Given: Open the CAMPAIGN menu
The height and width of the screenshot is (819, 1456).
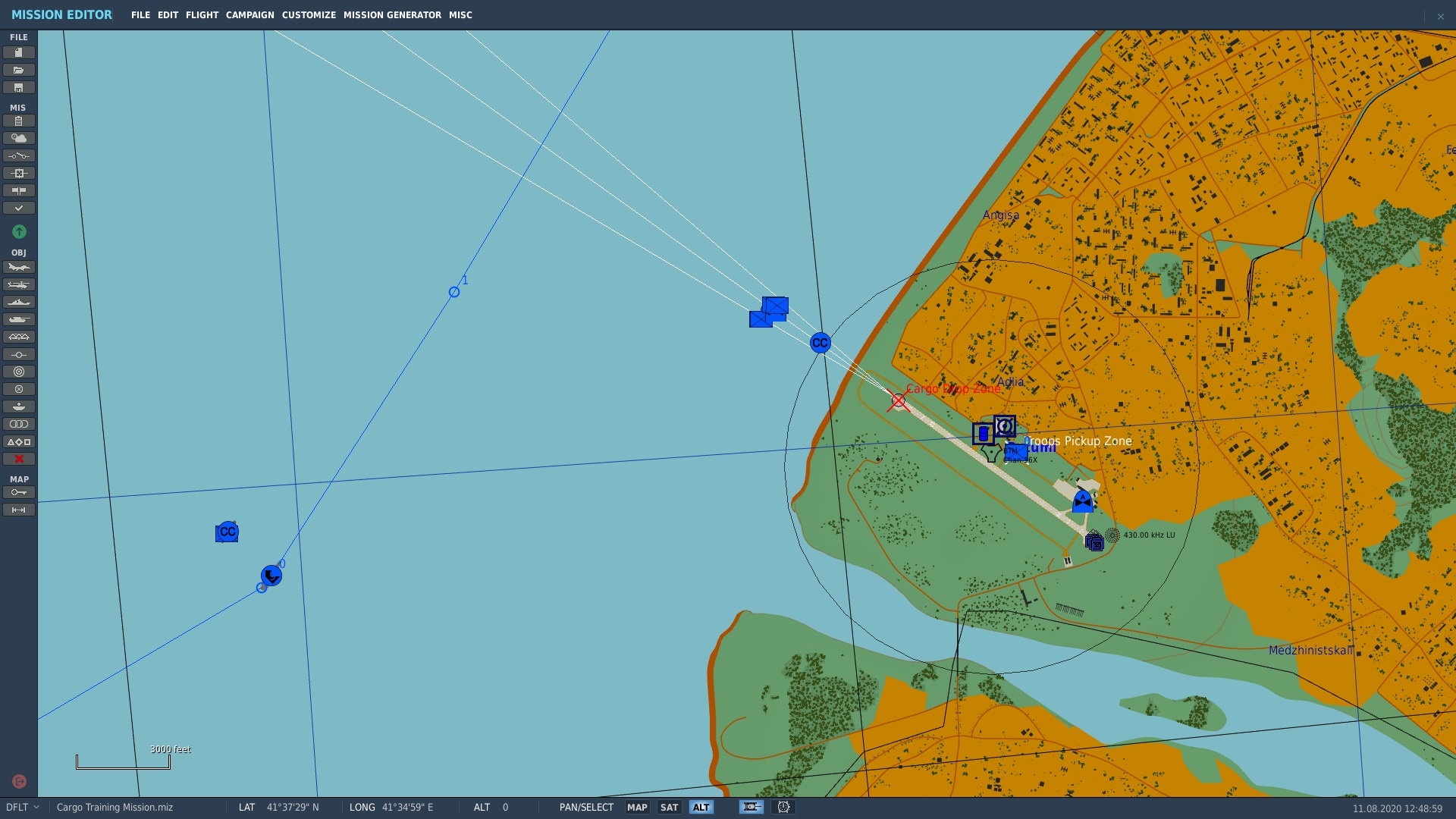Looking at the screenshot, I should click(x=249, y=15).
